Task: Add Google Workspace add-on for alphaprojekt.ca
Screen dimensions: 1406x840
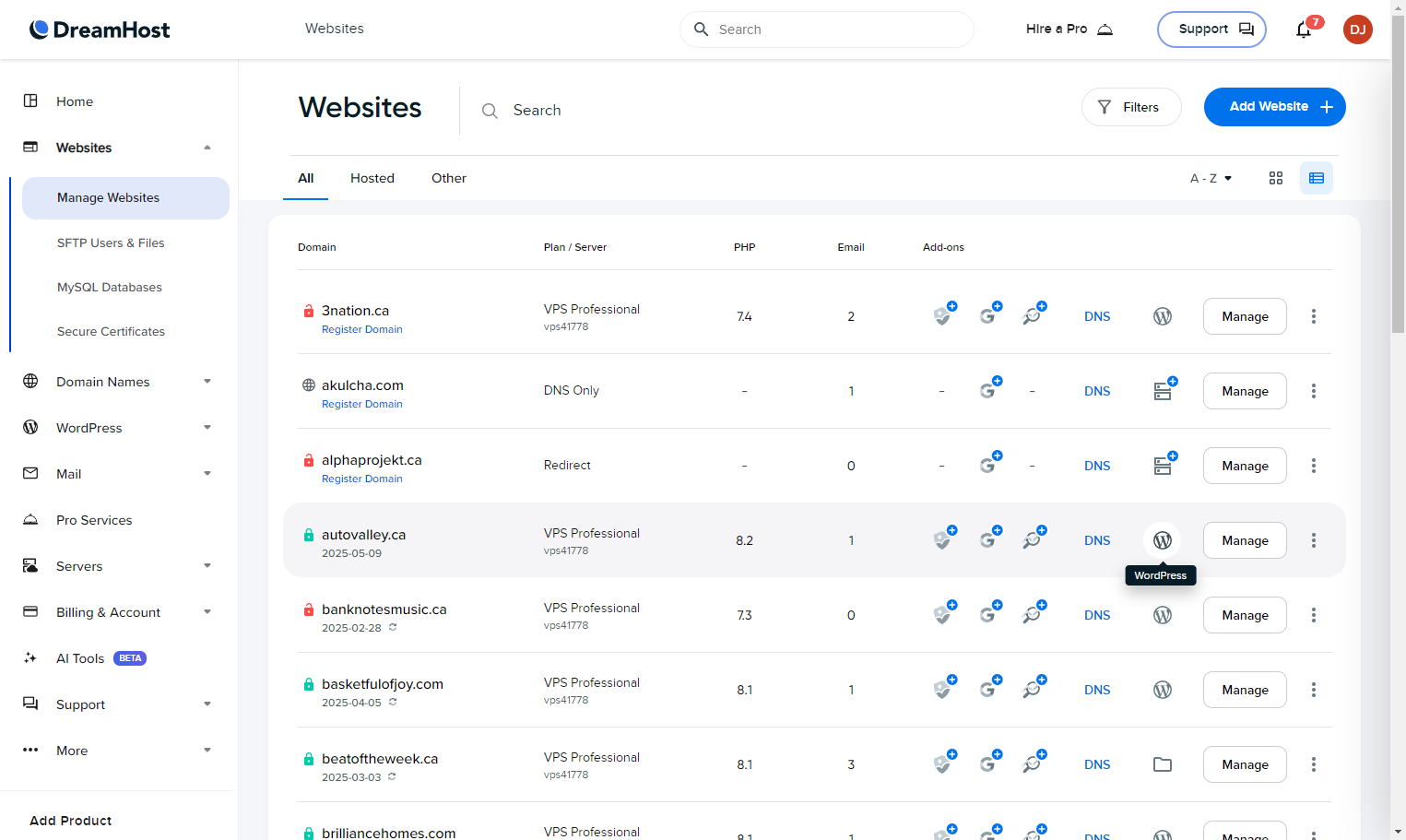Action: (989, 464)
